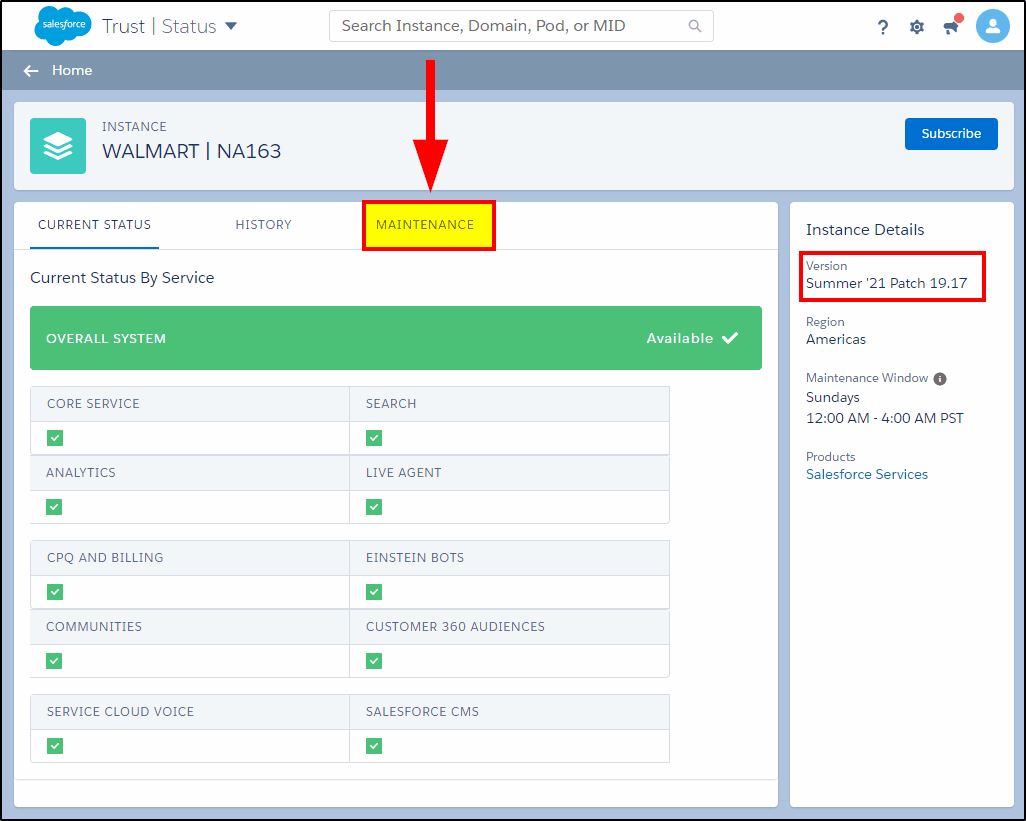Click the WALMART | NA163 instance name
This screenshot has height=821, width=1026.
click(x=192, y=151)
